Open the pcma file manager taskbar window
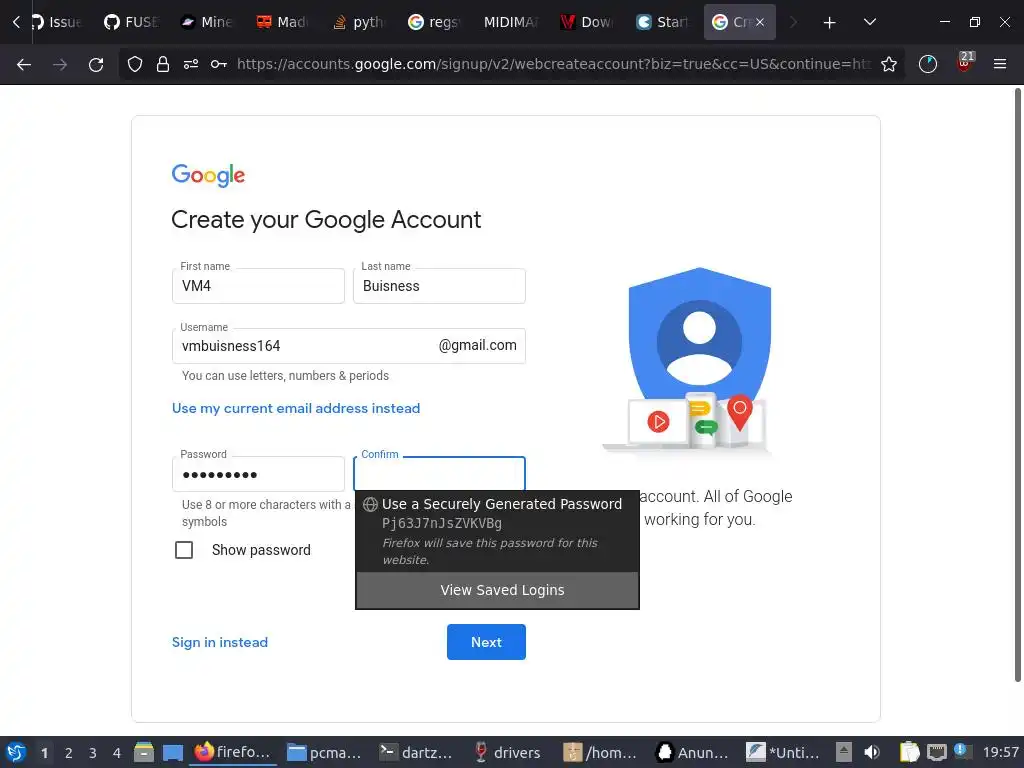 [325, 752]
